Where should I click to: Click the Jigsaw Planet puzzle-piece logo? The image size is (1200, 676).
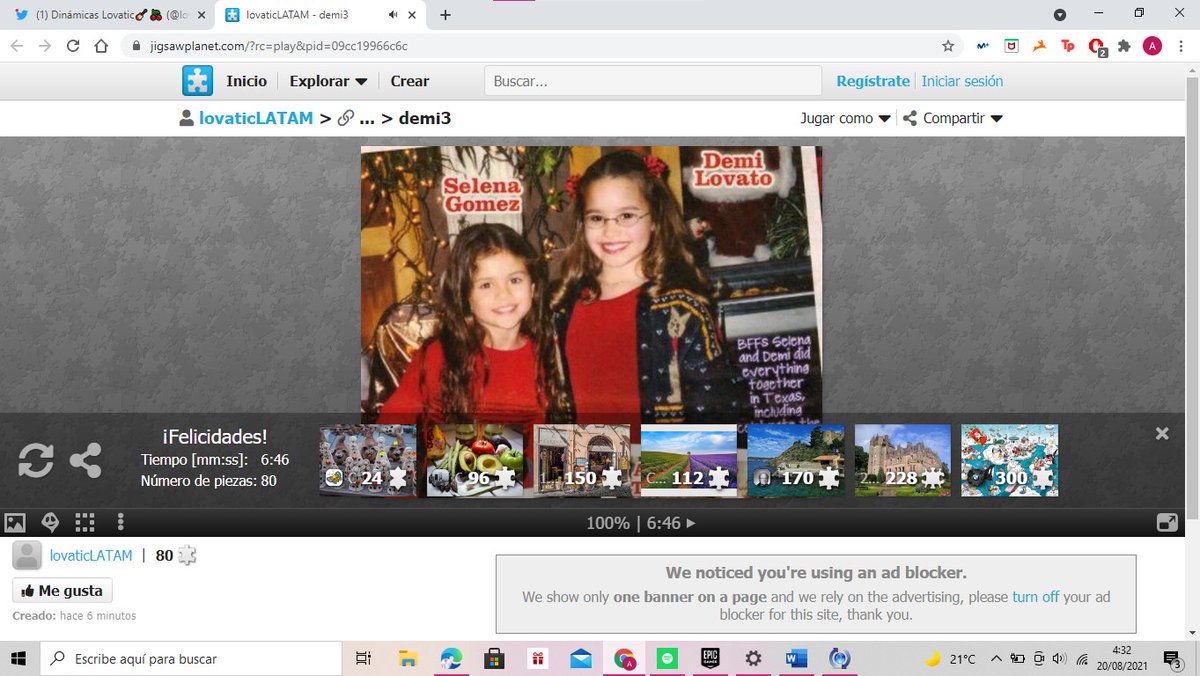pyautogui.click(x=197, y=81)
